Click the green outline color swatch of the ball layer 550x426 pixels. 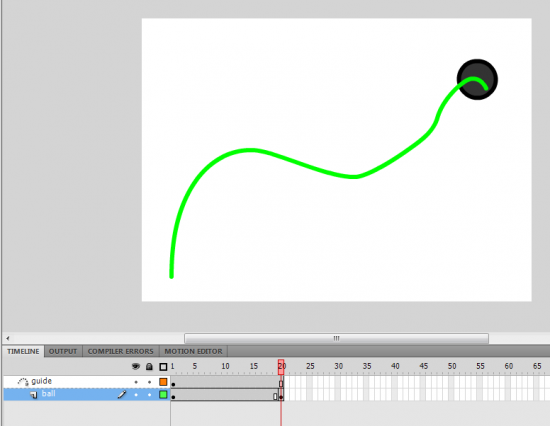pyautogui.click(x=163, y=395)
